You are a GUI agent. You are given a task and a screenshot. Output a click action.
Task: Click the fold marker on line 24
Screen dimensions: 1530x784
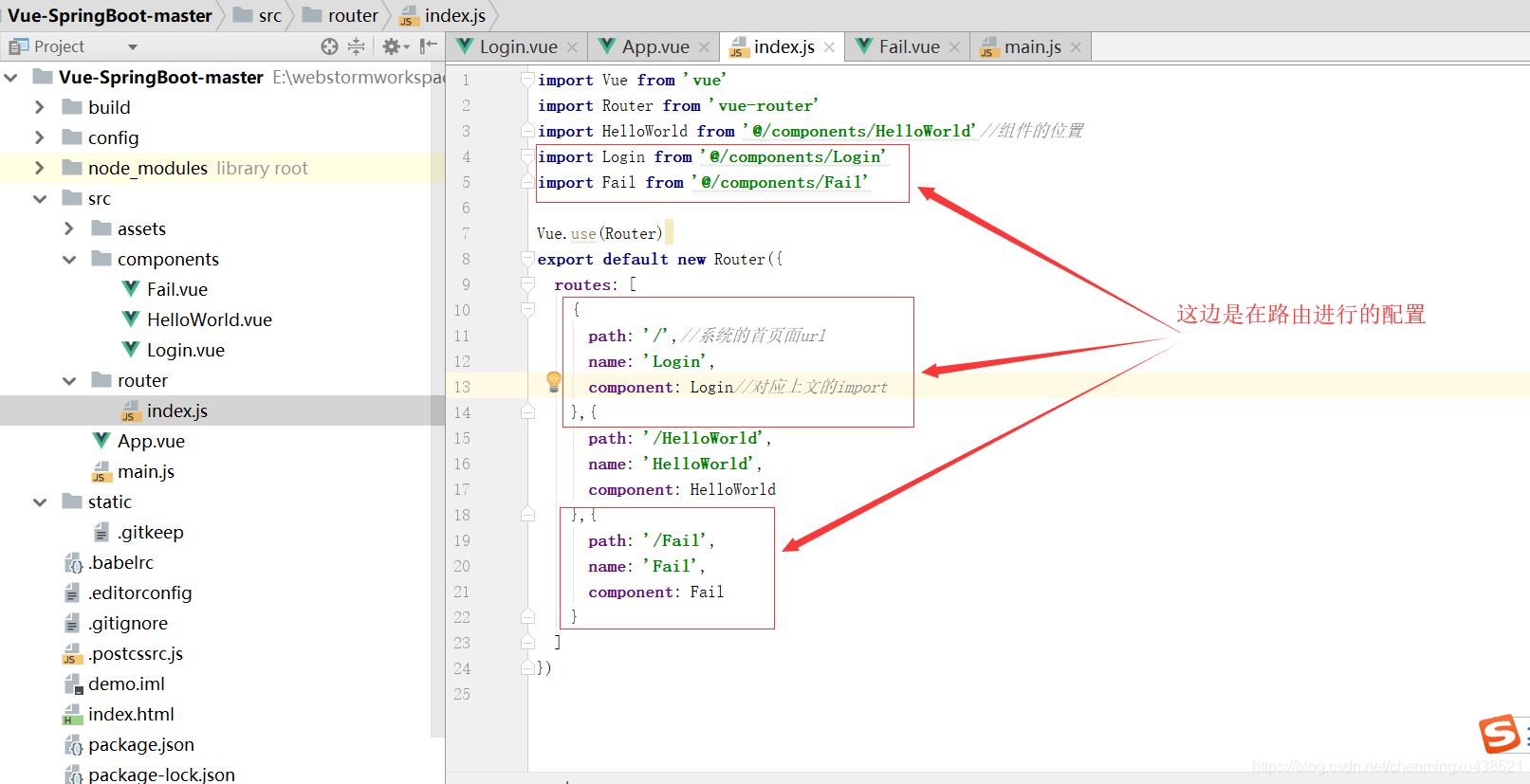coord(527,668)
